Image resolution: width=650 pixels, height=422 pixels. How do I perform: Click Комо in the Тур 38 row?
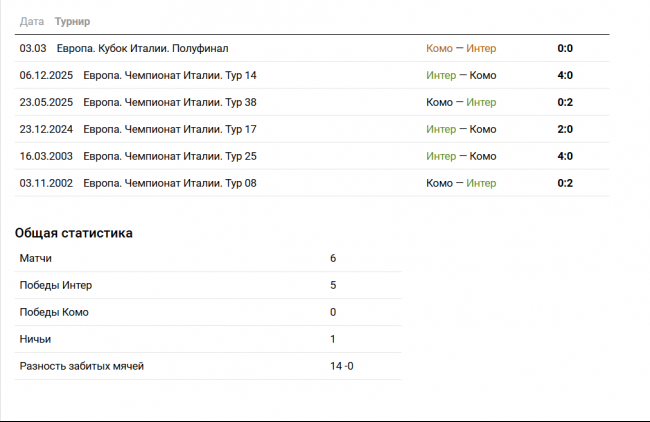point(439,102)
